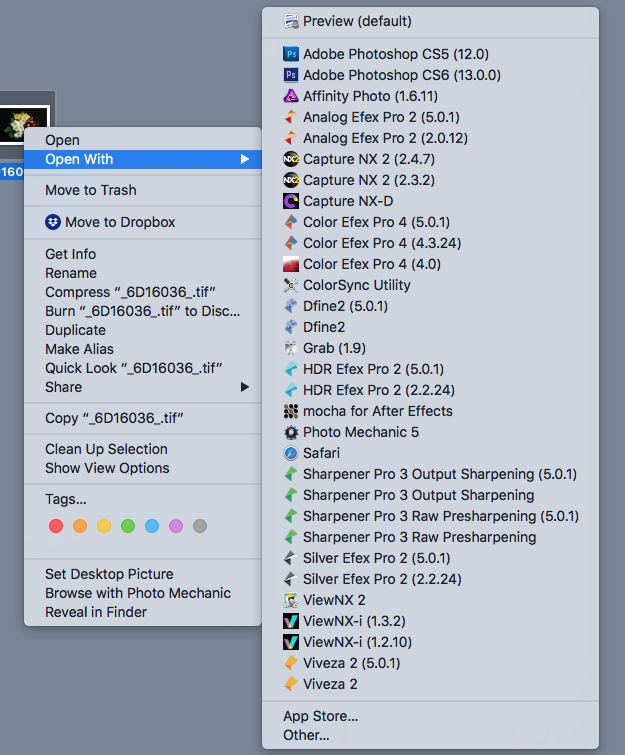625x755 pixels.
Task: Click icon beside Analog Efex Pro 2 (5.0.1)
Action: click(291, 117)
